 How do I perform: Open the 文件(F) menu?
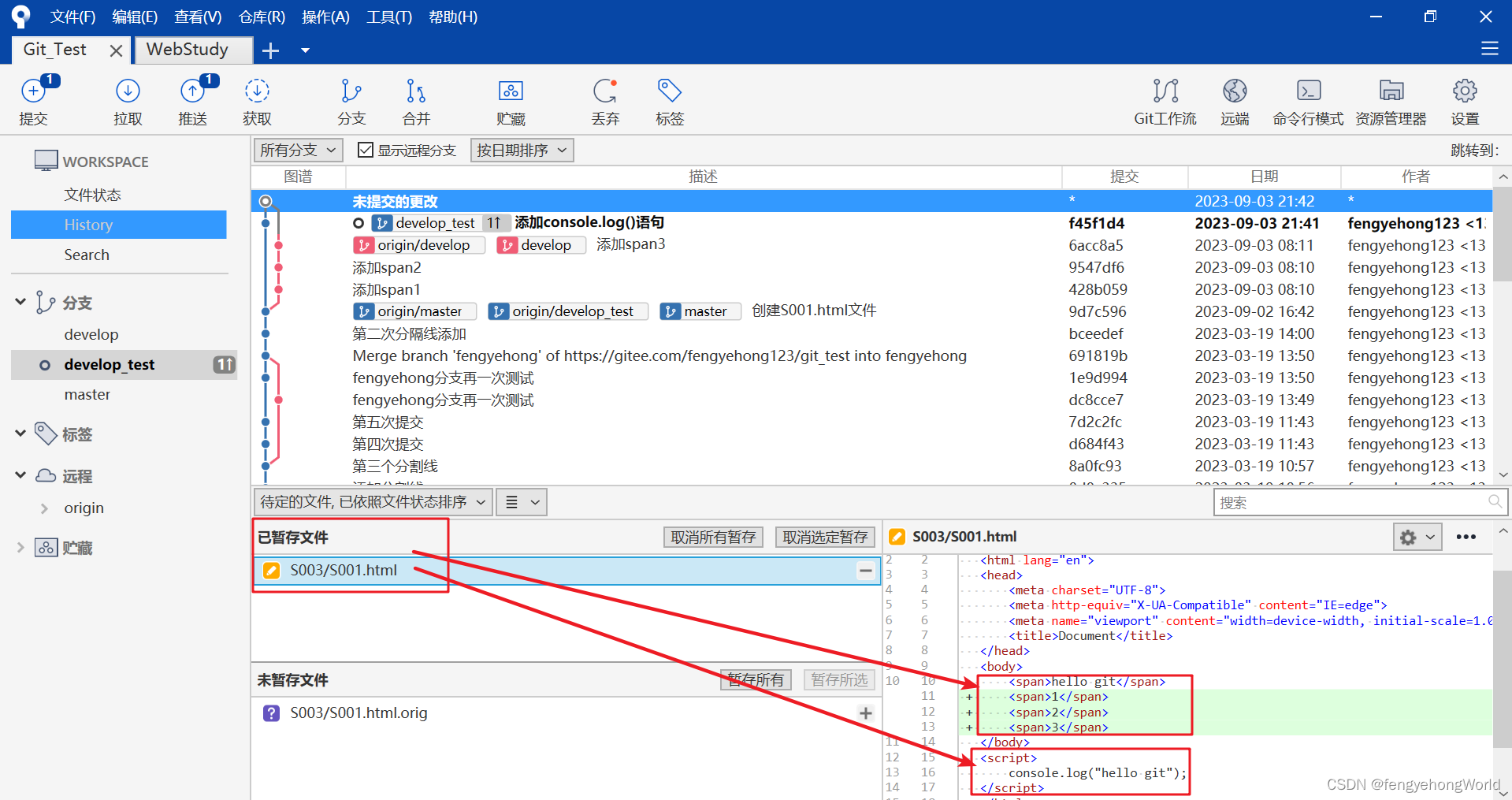[x=72, y=17]
